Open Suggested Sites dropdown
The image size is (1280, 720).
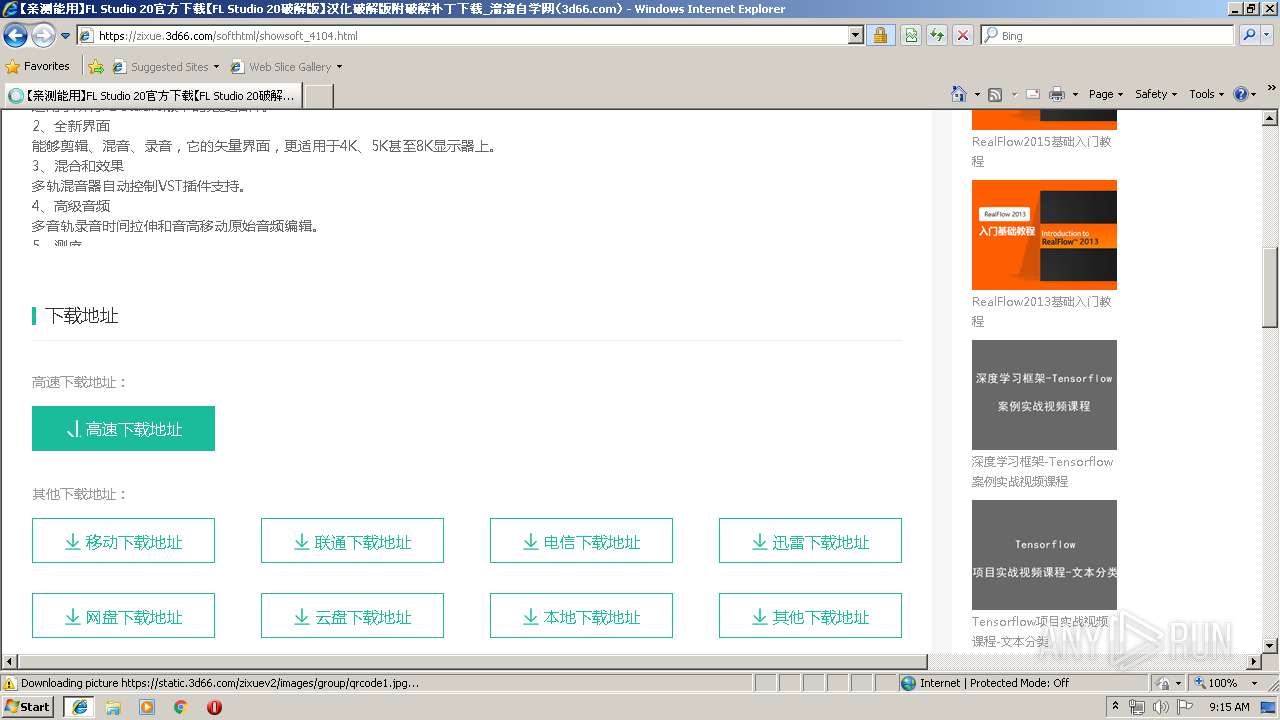point(166,67)
